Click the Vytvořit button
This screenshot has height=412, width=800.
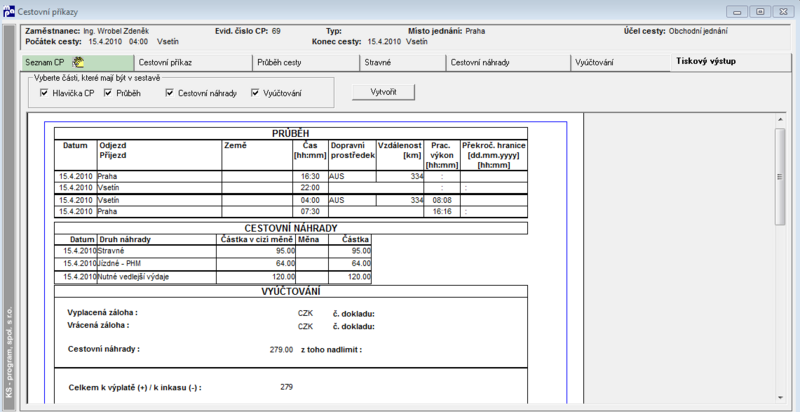383,92
